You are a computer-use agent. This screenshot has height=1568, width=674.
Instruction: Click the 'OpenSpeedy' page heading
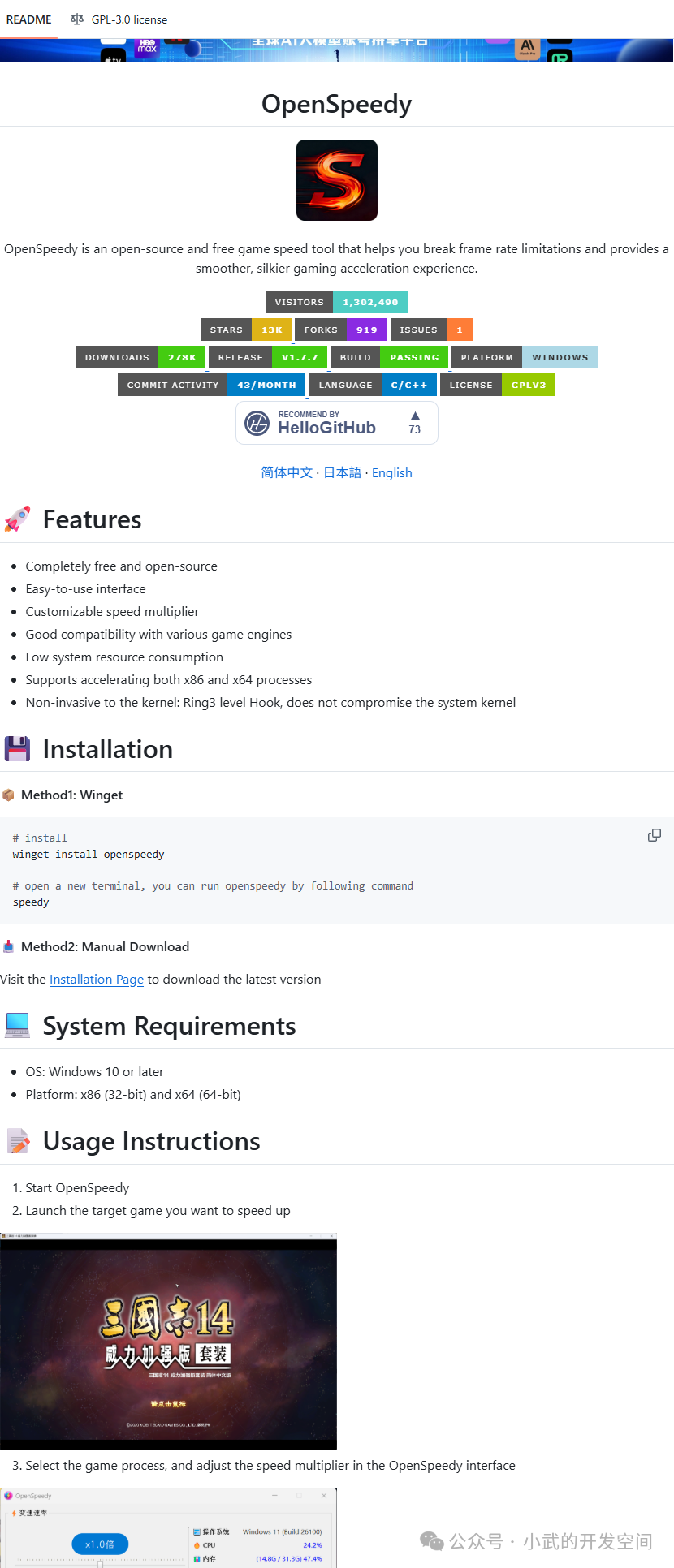(x=337, y=104)
